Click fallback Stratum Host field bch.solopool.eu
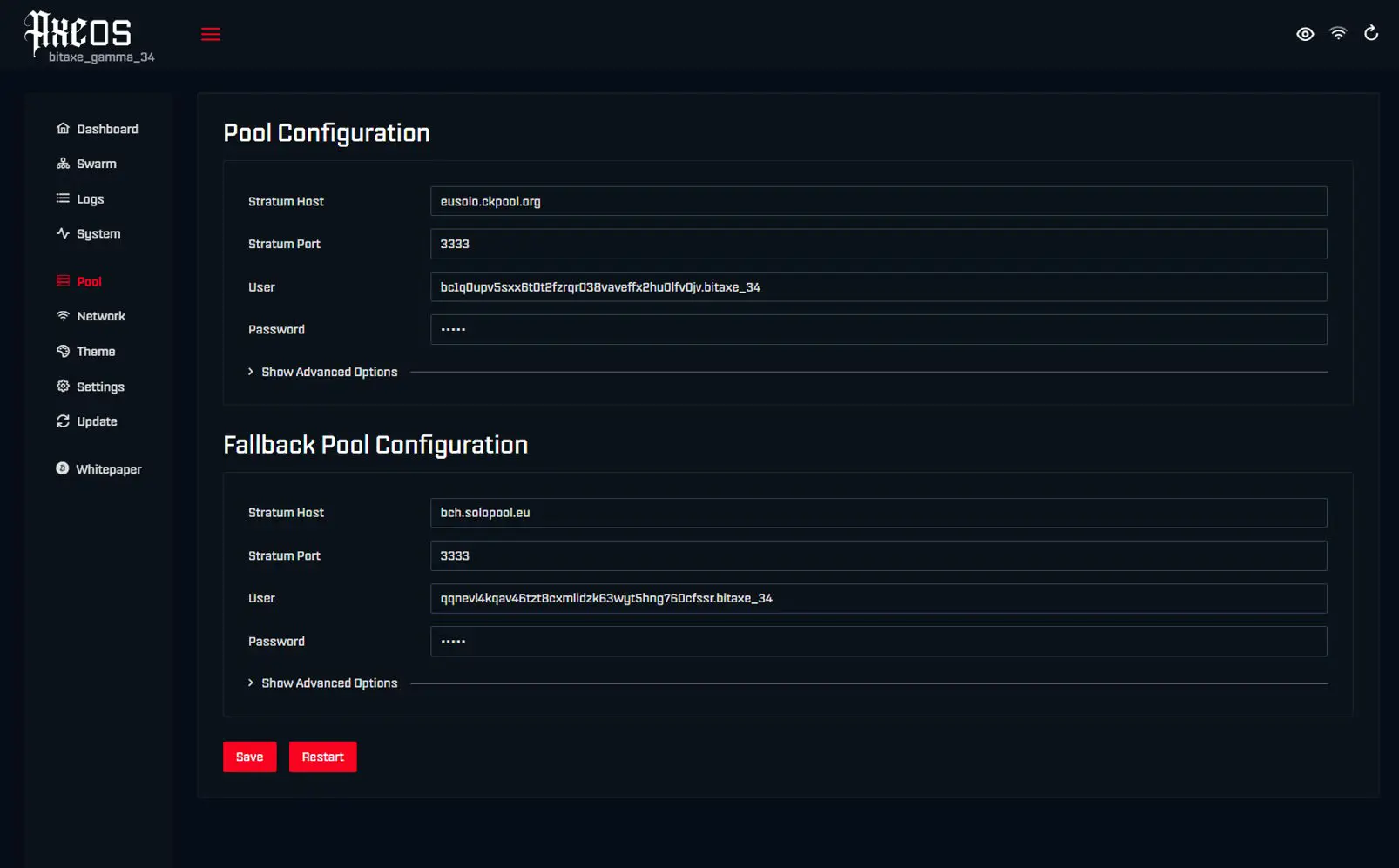 (878, 513)
